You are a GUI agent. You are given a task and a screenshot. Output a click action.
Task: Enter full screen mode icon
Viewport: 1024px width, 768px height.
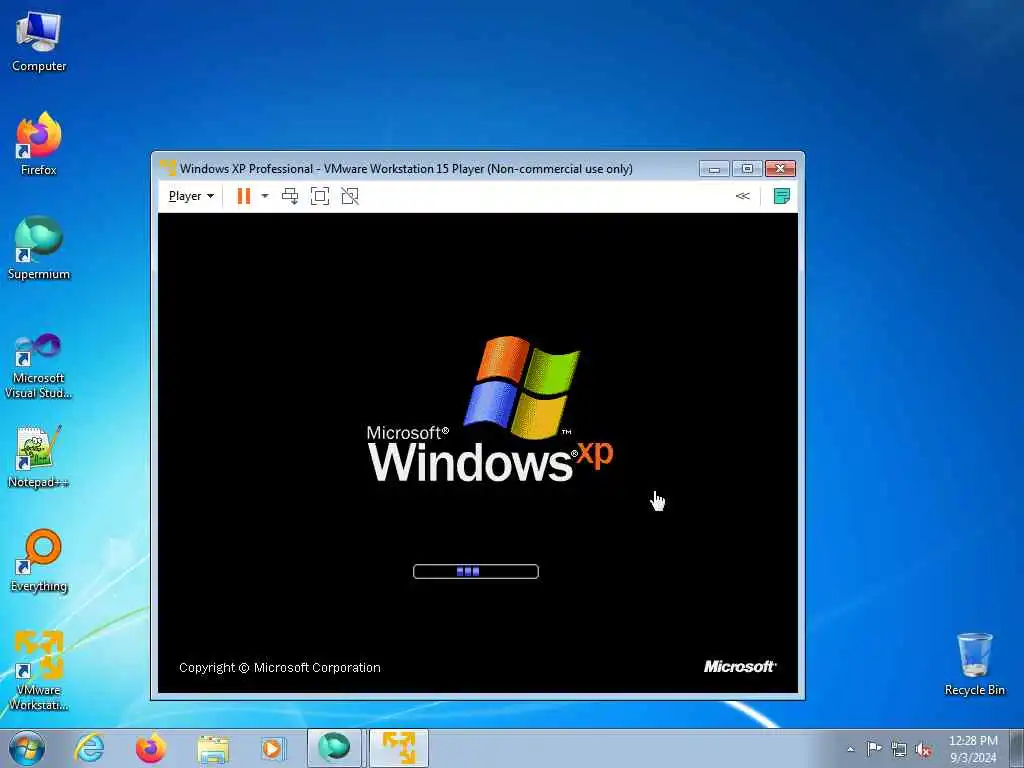click(320, 196)
